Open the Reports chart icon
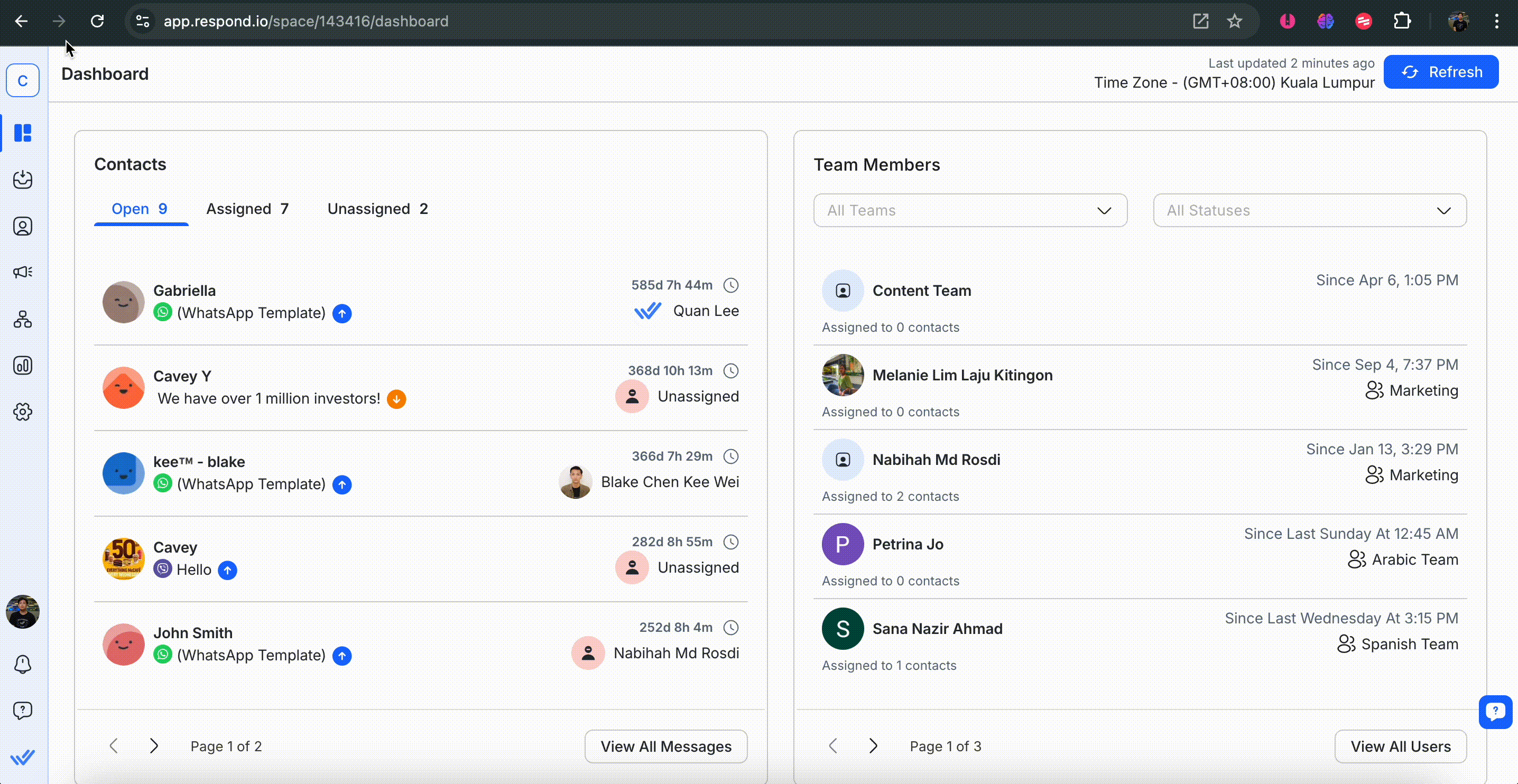This screenshot has height=784, width=1518. [x=22, y=366]
